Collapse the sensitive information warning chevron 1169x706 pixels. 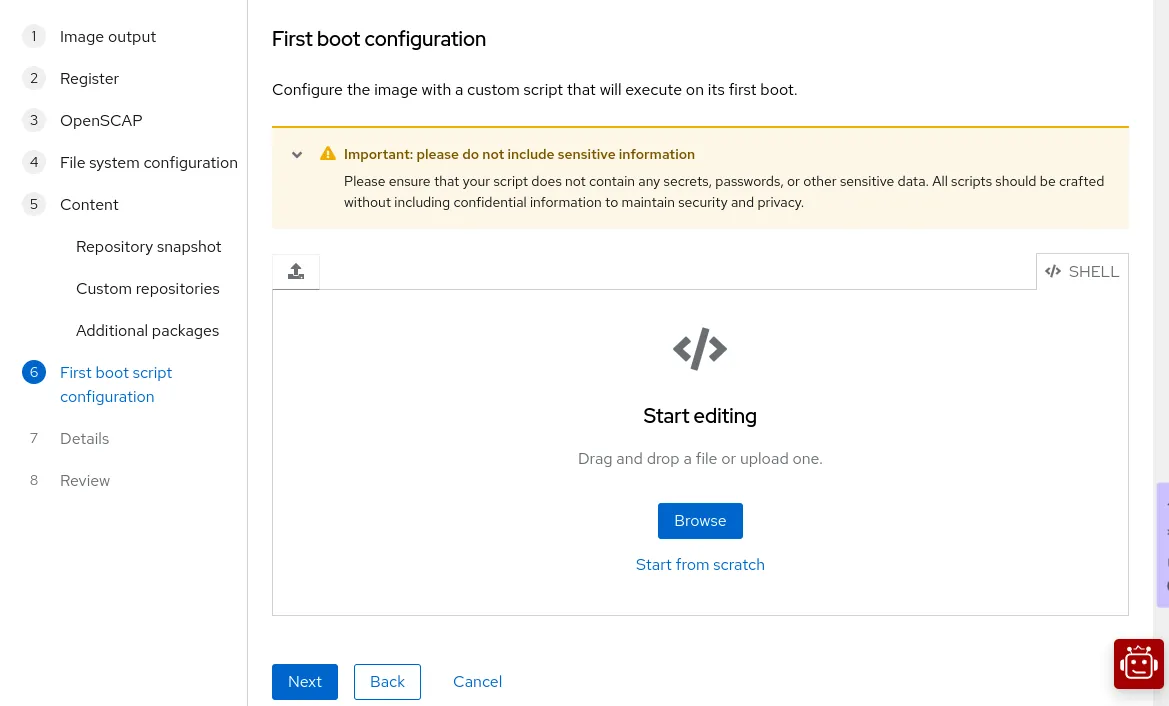(297, 155)
